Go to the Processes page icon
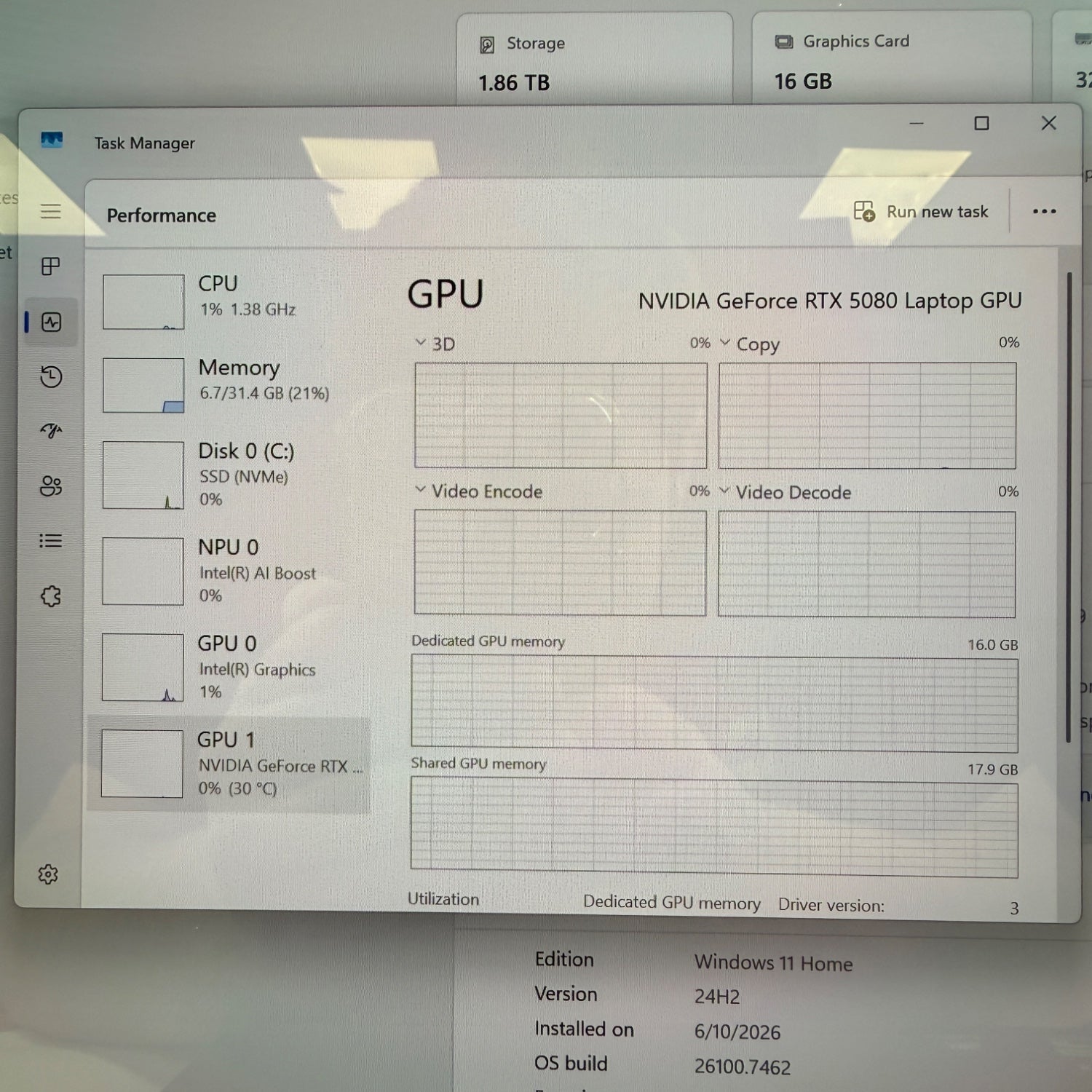The image size is (1092, 1092). point(50,266)
